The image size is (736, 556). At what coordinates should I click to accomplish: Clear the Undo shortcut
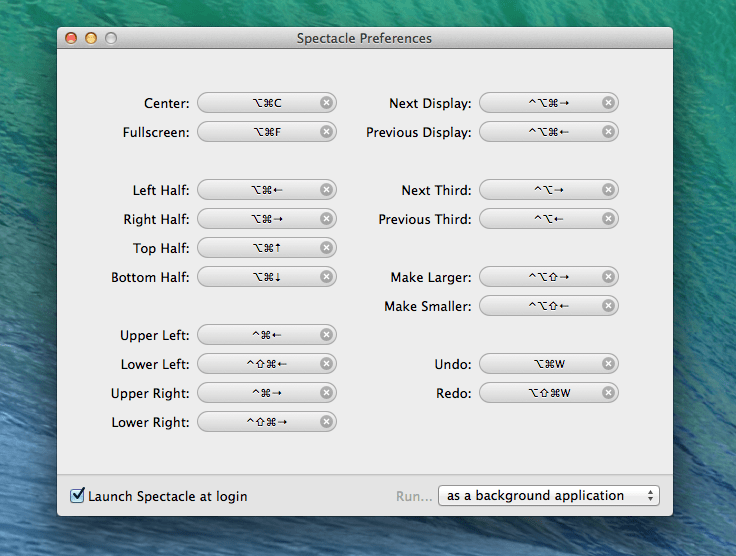coord(608,364)
